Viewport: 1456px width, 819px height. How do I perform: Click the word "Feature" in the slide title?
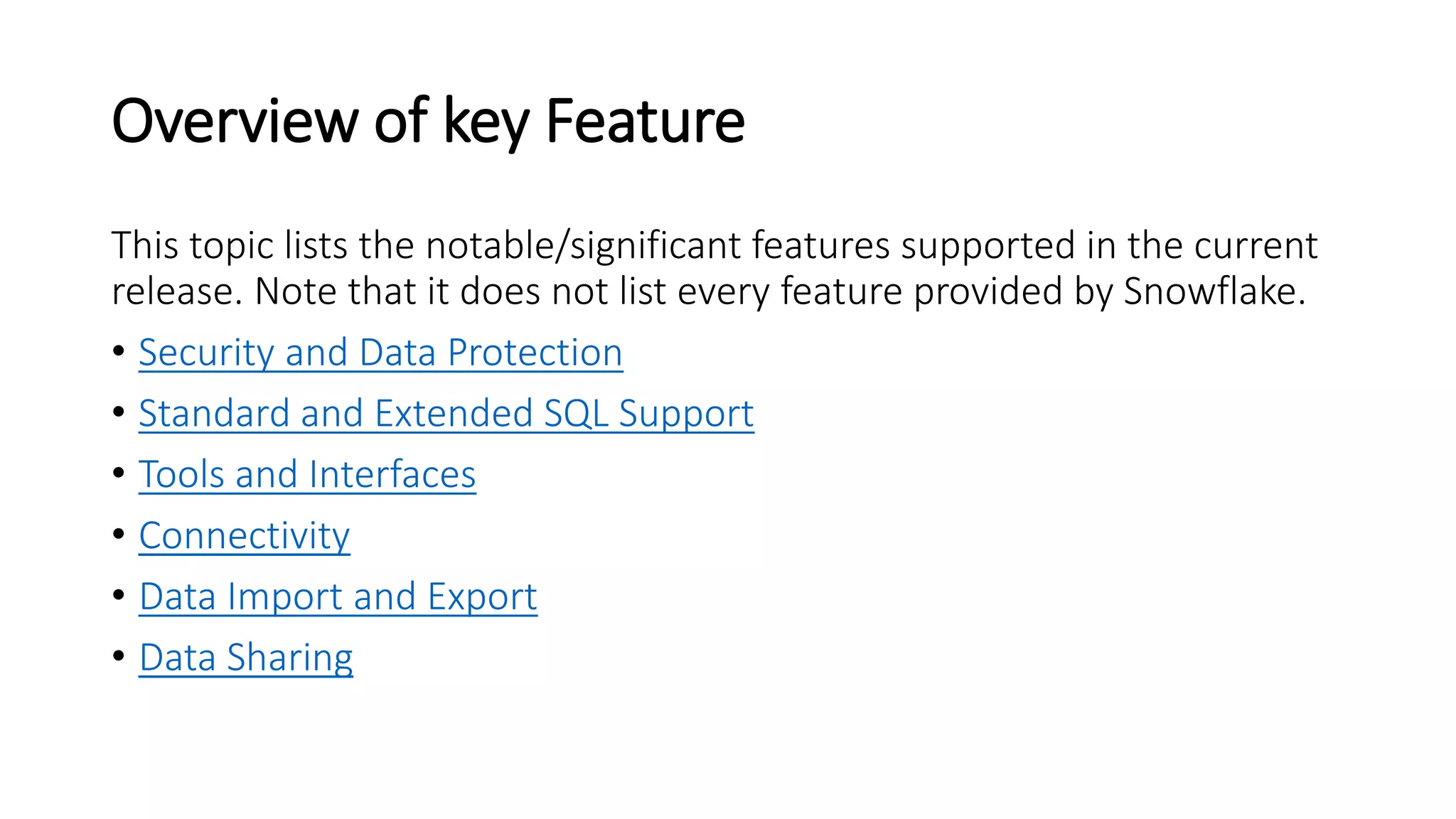(x=645, y=121)
